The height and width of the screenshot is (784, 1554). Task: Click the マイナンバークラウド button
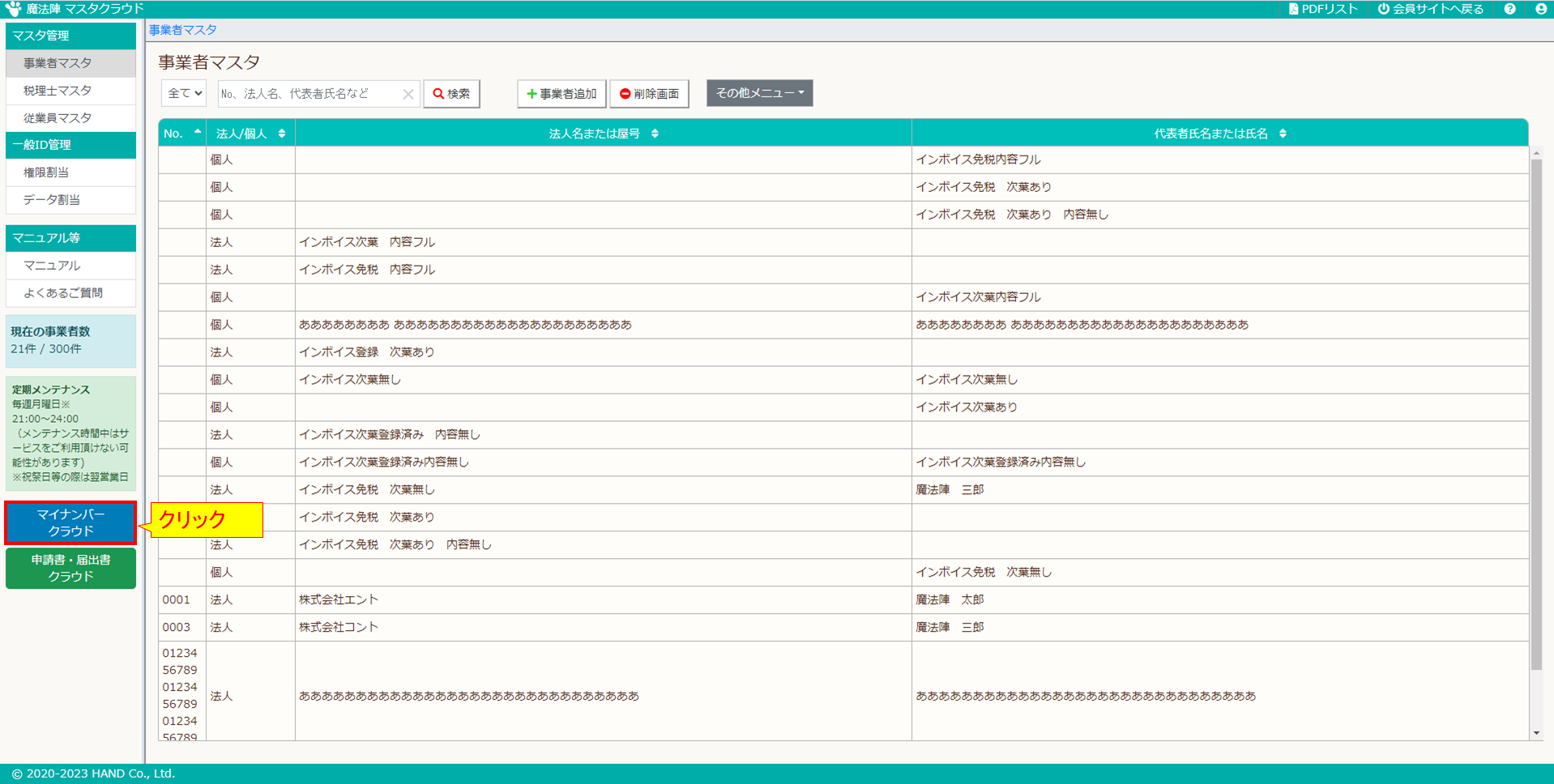tap(70, 522)
